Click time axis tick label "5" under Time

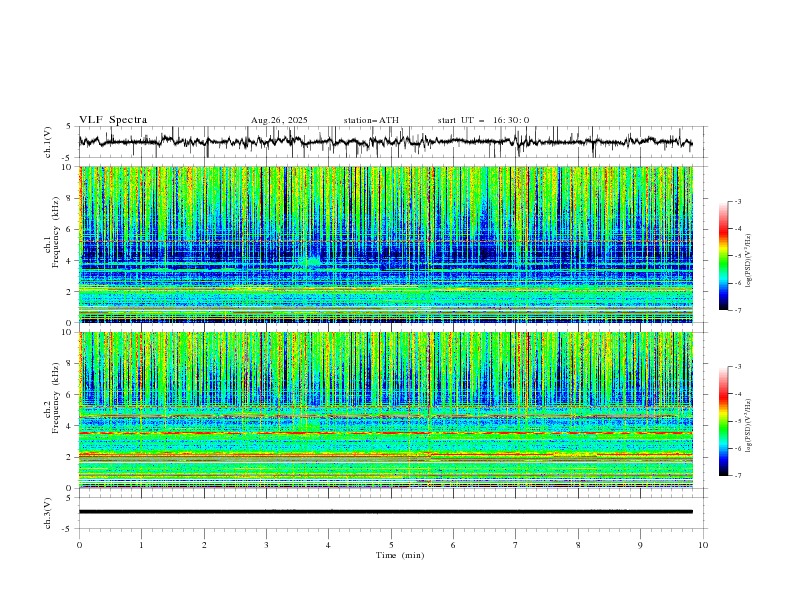(x=391, y=545)
